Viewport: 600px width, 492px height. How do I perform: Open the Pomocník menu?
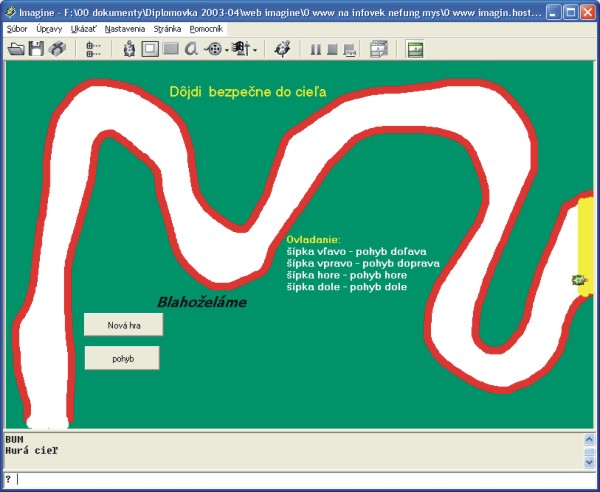pos(206,29)
